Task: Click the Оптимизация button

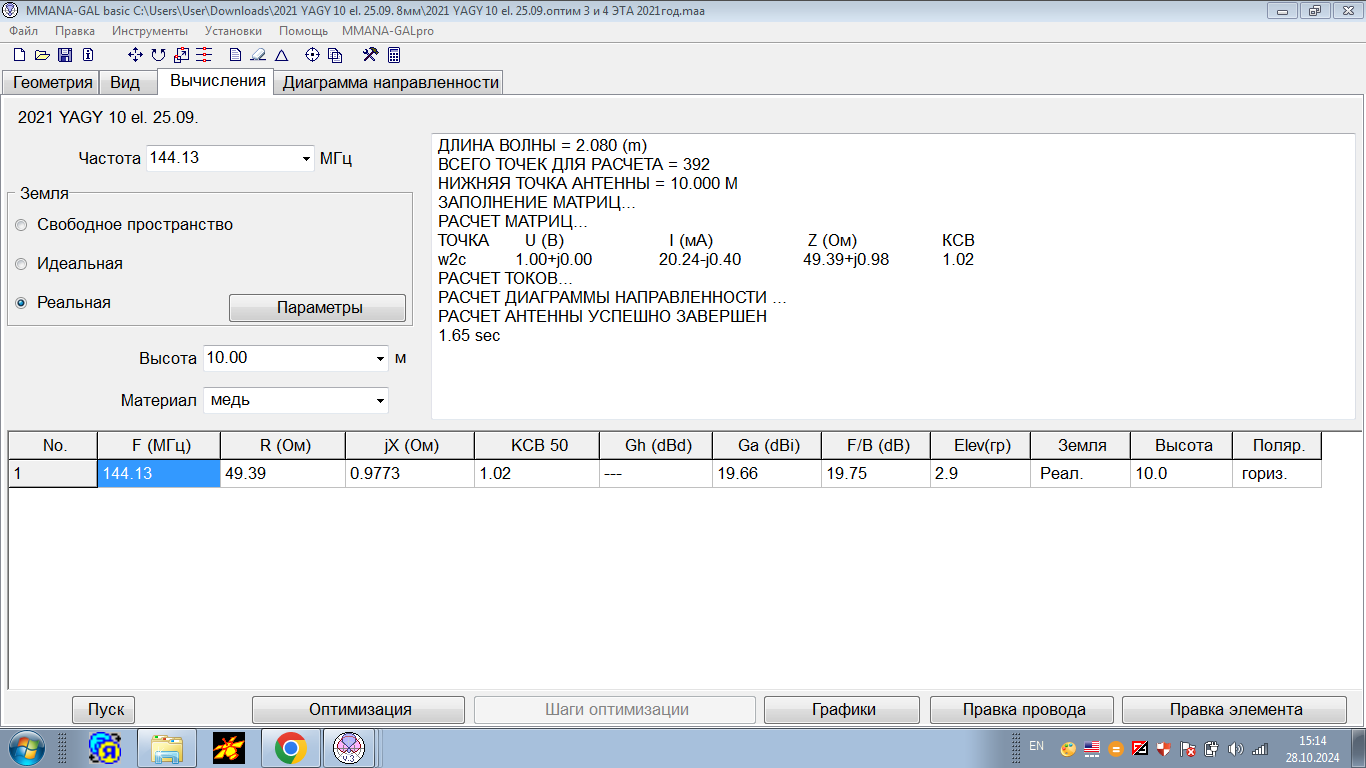Action: pos(360,709)
